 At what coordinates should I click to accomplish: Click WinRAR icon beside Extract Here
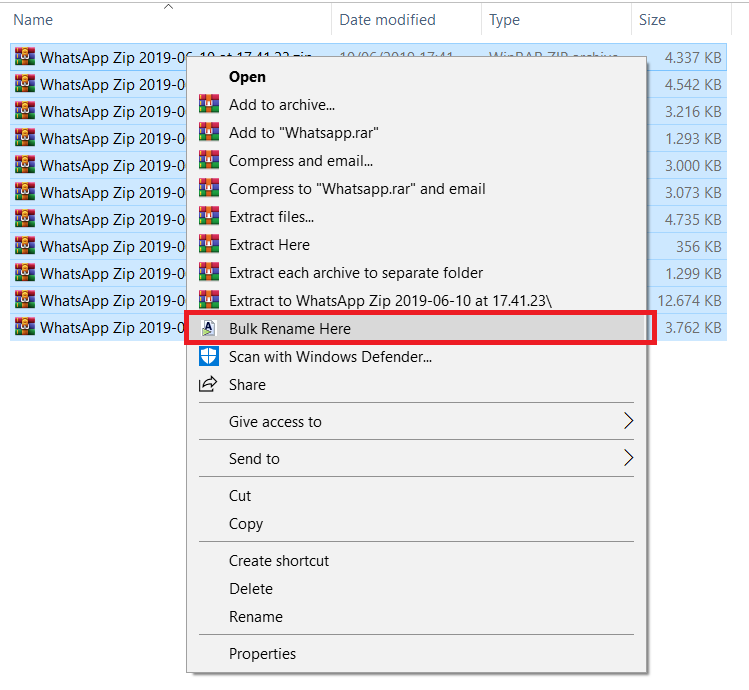209,244
